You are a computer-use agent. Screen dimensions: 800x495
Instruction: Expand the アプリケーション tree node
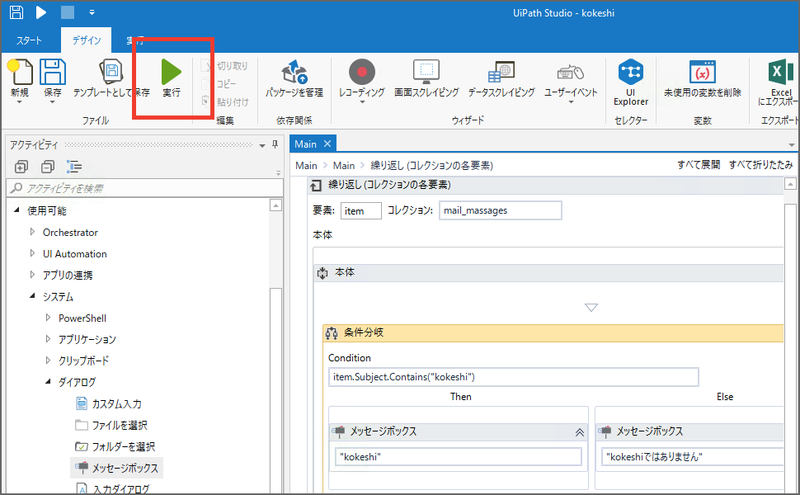point(48,339)
